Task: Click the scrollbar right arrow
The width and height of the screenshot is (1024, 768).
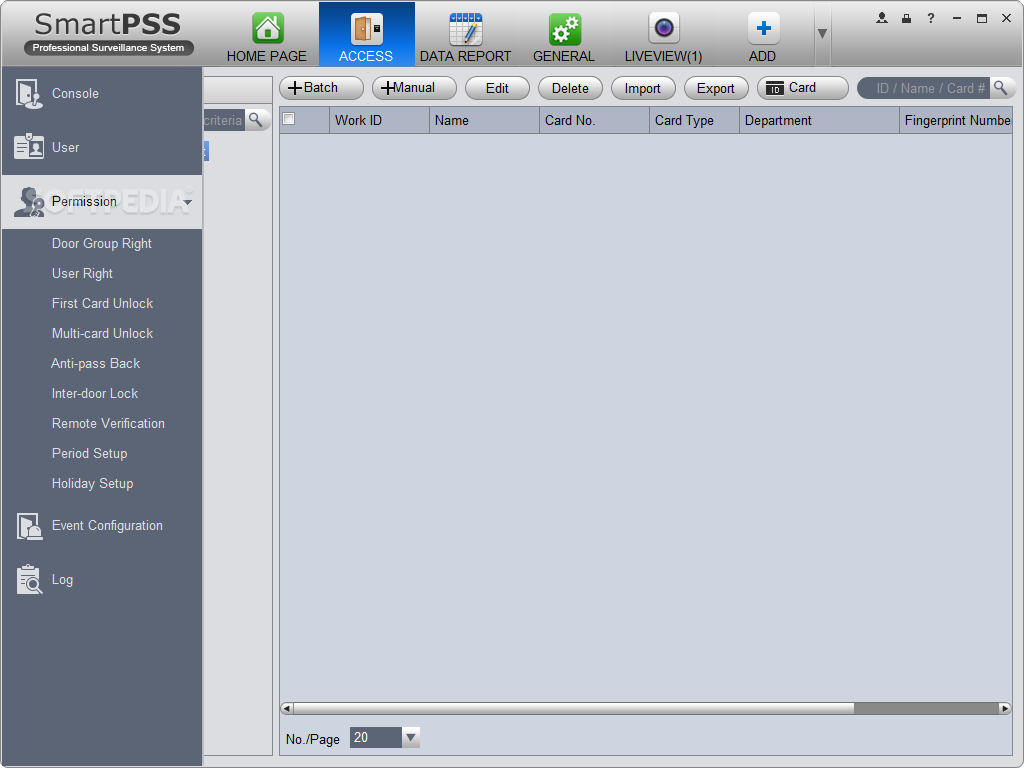Action: click(1005, 709)
